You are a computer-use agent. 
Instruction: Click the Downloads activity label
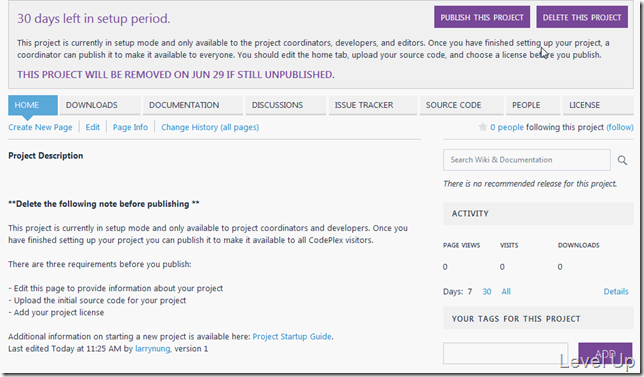[x=578, y=245]
